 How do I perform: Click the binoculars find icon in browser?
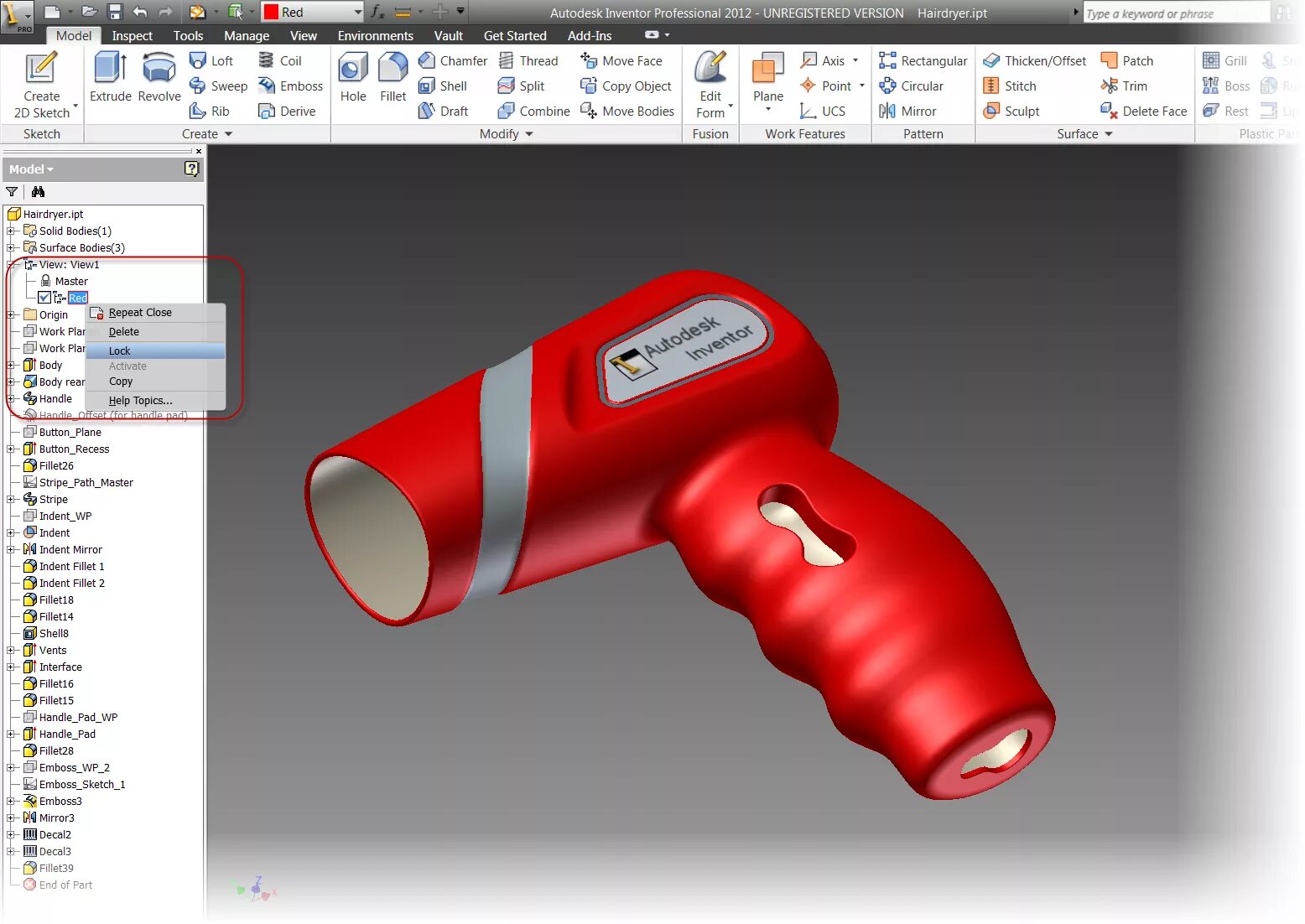click(38, 192)
